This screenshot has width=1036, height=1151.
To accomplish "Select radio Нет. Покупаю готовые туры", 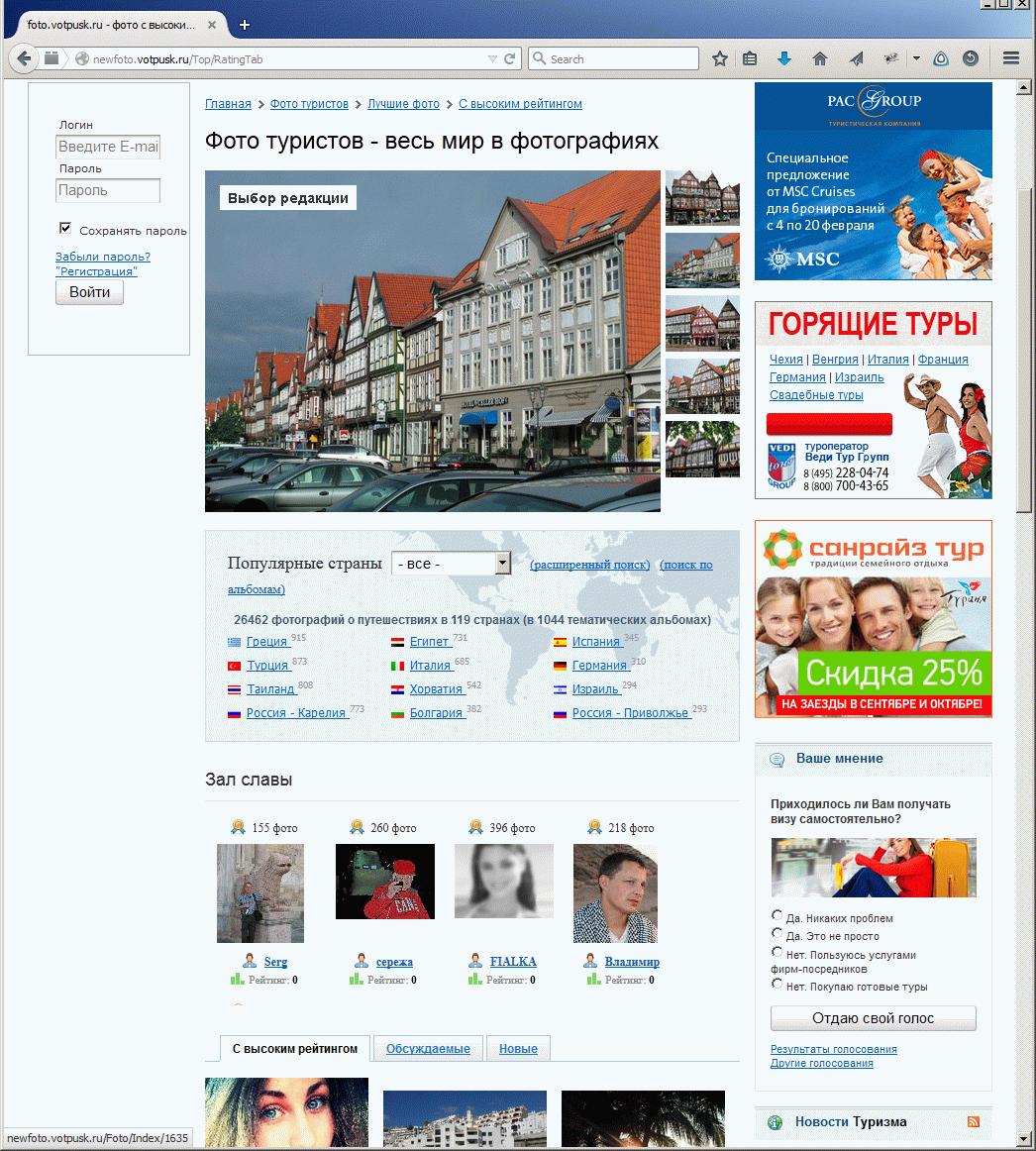I will pos(777,984).
